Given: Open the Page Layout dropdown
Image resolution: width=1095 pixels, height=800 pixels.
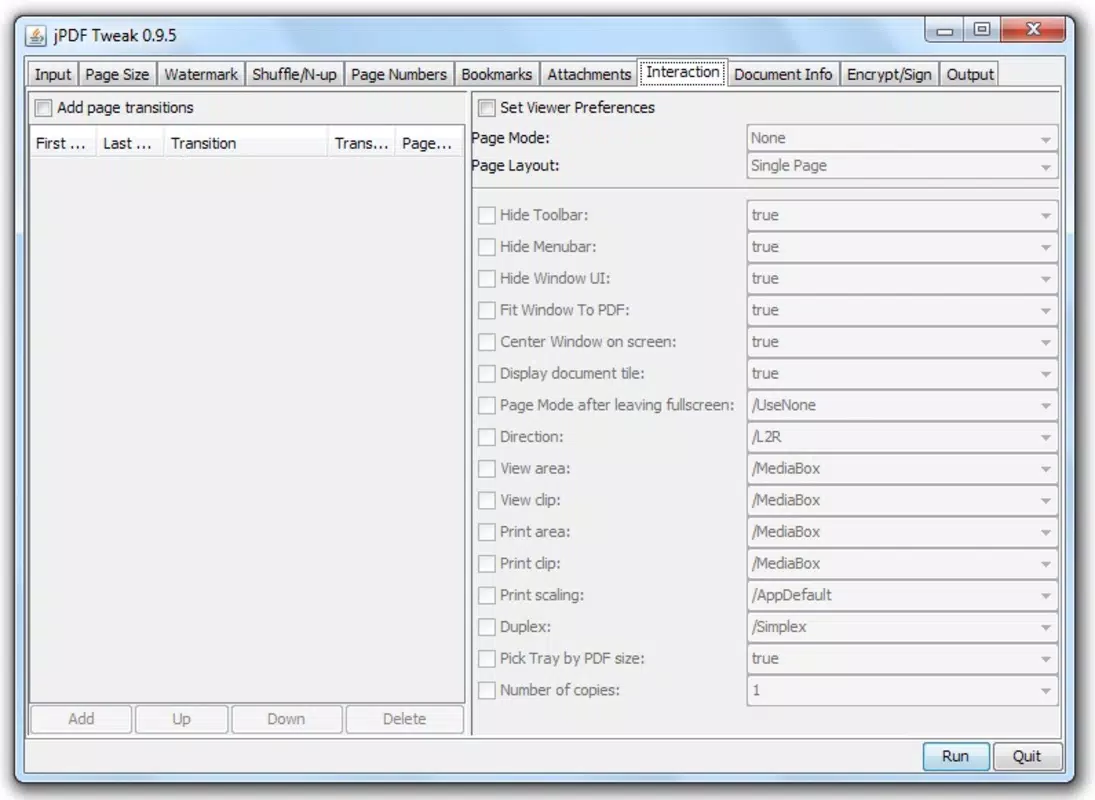Looking at the screenshot, I should (902, 166).
